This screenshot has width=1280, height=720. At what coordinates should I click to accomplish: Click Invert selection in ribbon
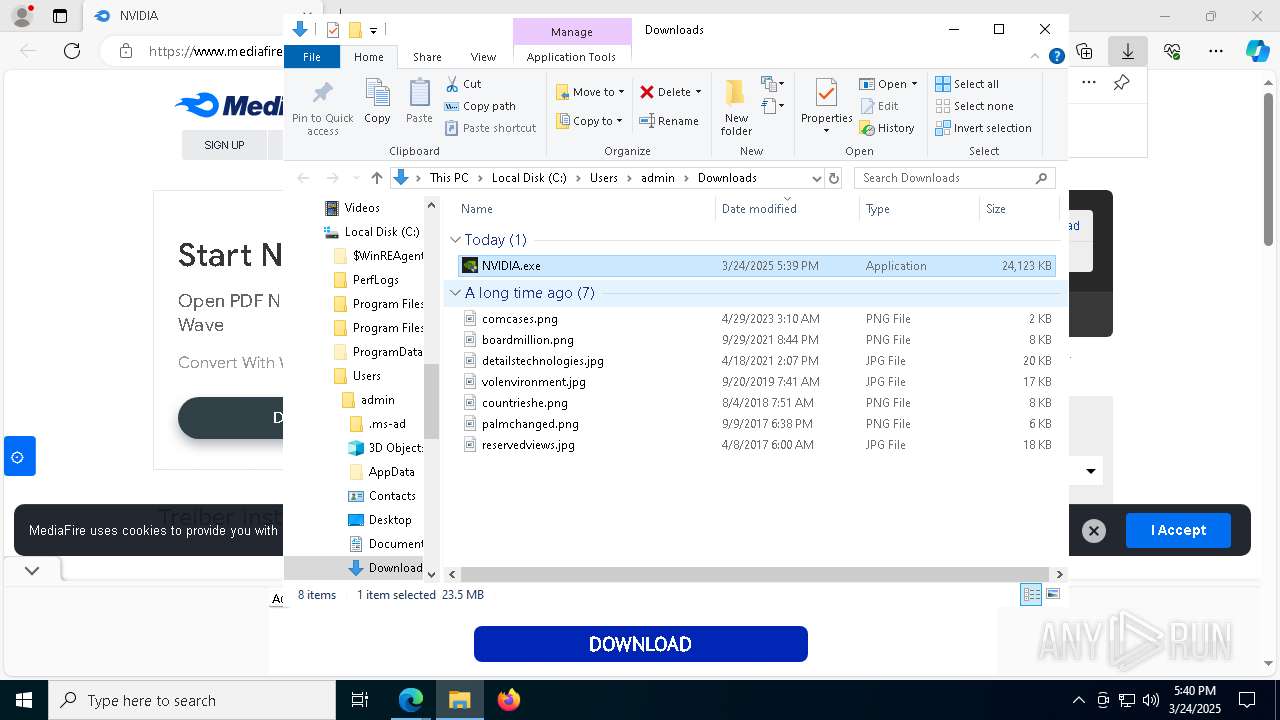[x=983, y=128]
